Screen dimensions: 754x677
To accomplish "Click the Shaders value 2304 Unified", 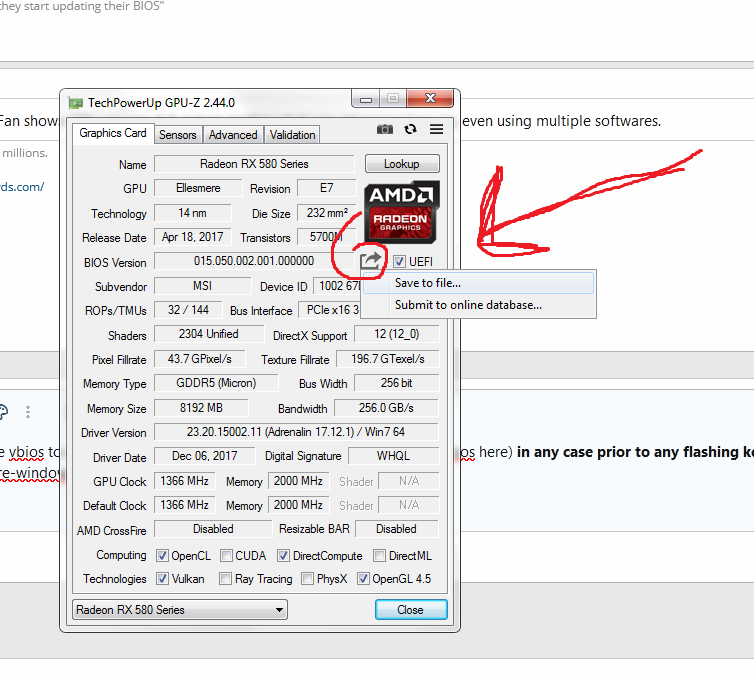I will [209, 334].
